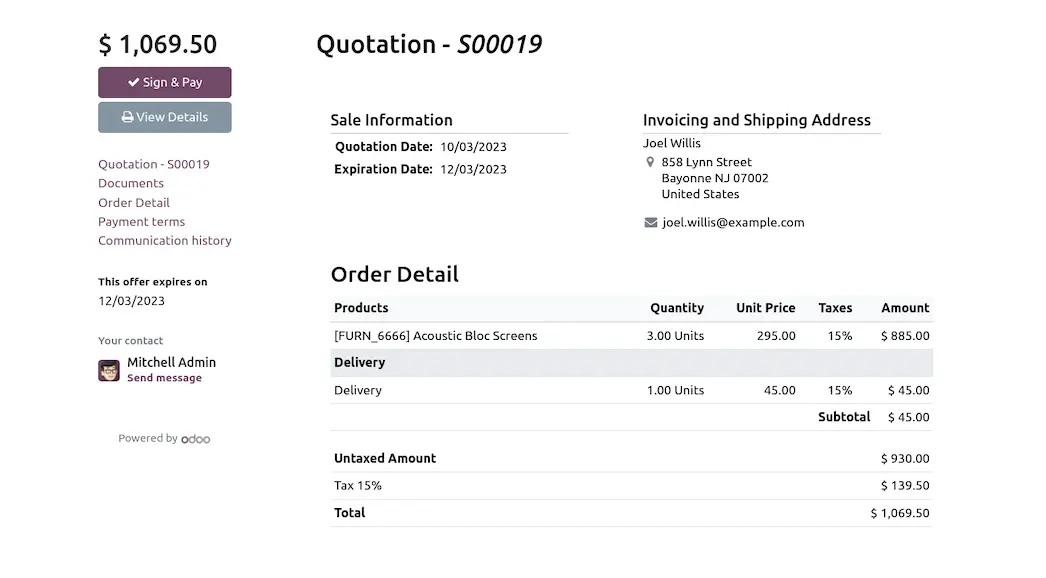The width and height of the screenshot is (1046, 578).
Task: Click the Products column header
Action: point(361,308)
